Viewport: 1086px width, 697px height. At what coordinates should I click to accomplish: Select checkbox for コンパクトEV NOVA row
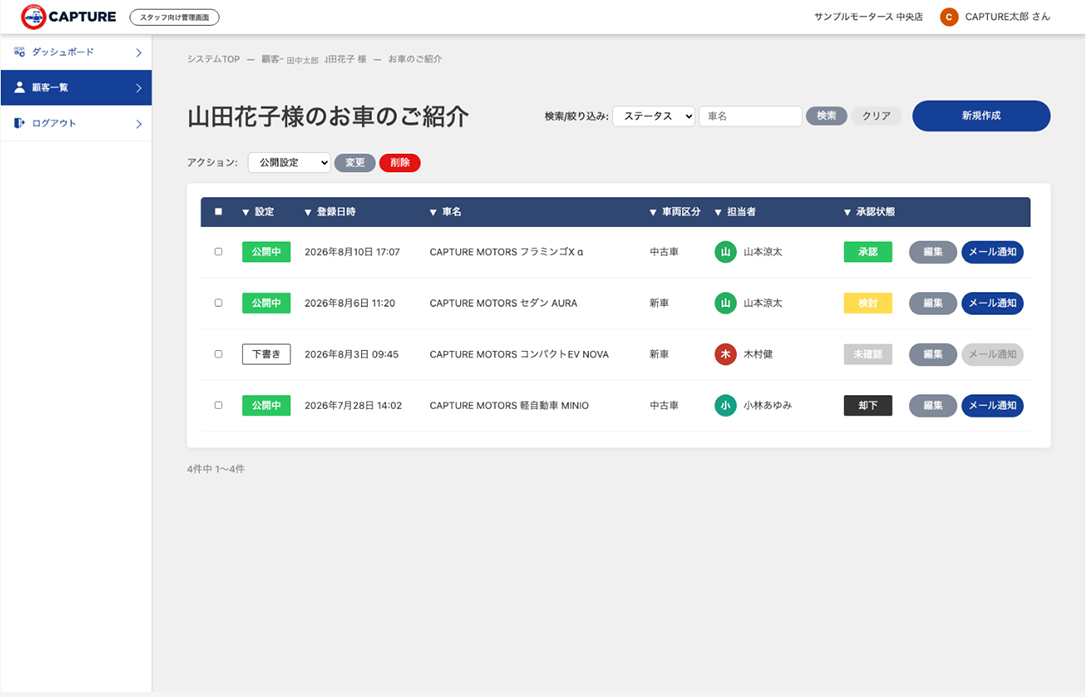[x=218, y=354]
